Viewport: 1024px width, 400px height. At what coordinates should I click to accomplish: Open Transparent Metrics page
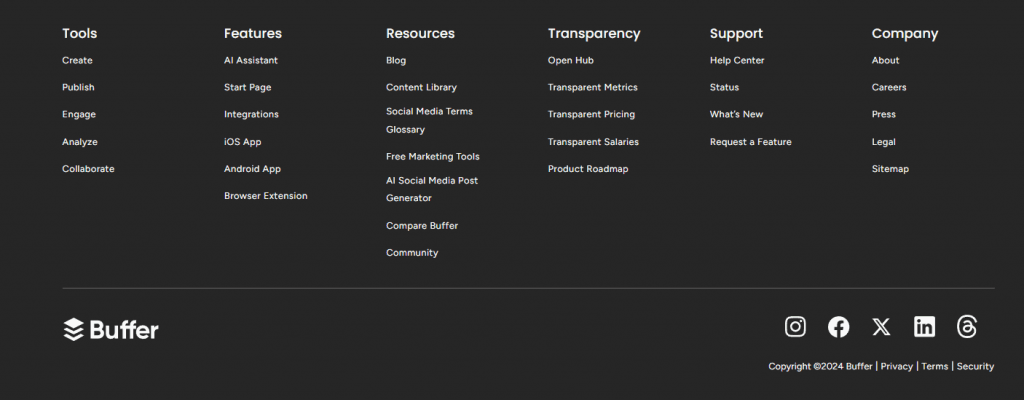point(593,87)
